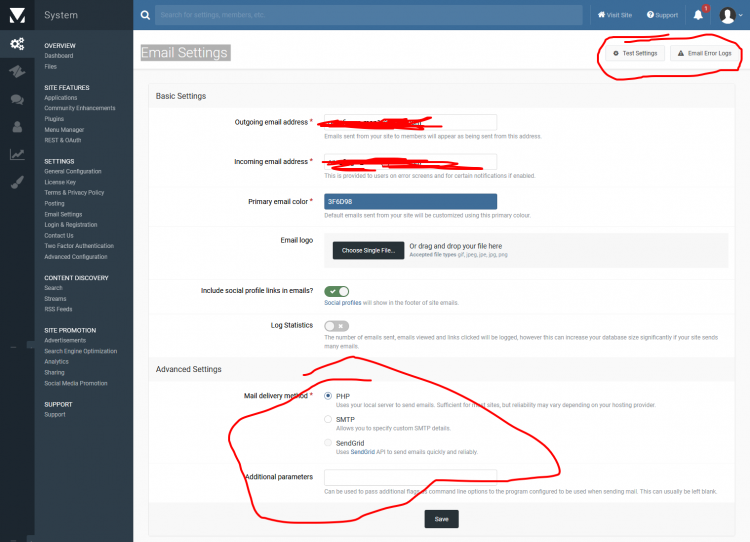Click the search magnifier icon in header

point(146,15)
